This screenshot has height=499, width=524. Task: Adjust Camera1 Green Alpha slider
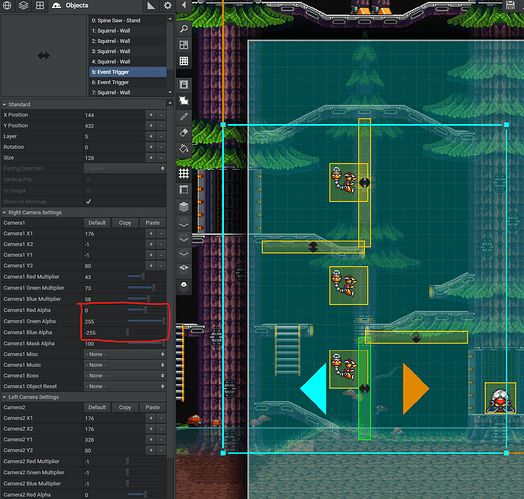[146, 321]
